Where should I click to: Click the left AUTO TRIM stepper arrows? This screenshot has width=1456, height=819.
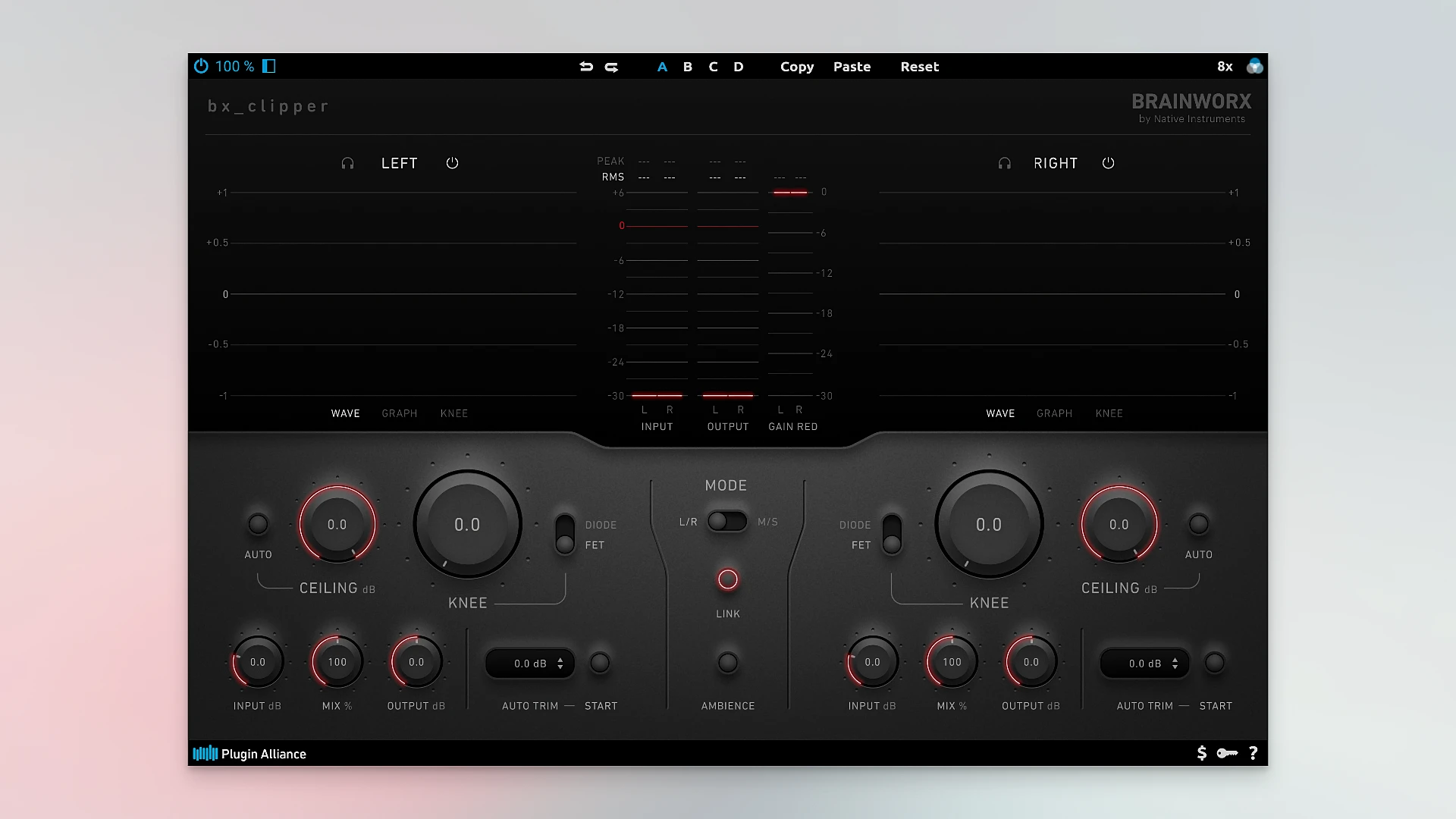[x=562, y=663]
